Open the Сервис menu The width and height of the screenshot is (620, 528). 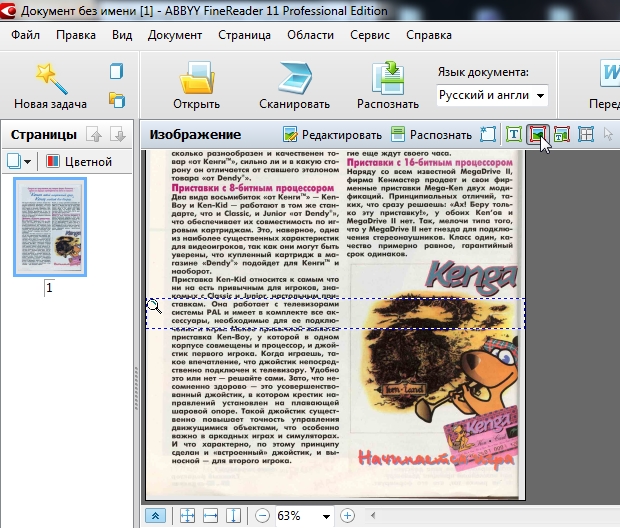pyautogui.click(x=370, y=35)
